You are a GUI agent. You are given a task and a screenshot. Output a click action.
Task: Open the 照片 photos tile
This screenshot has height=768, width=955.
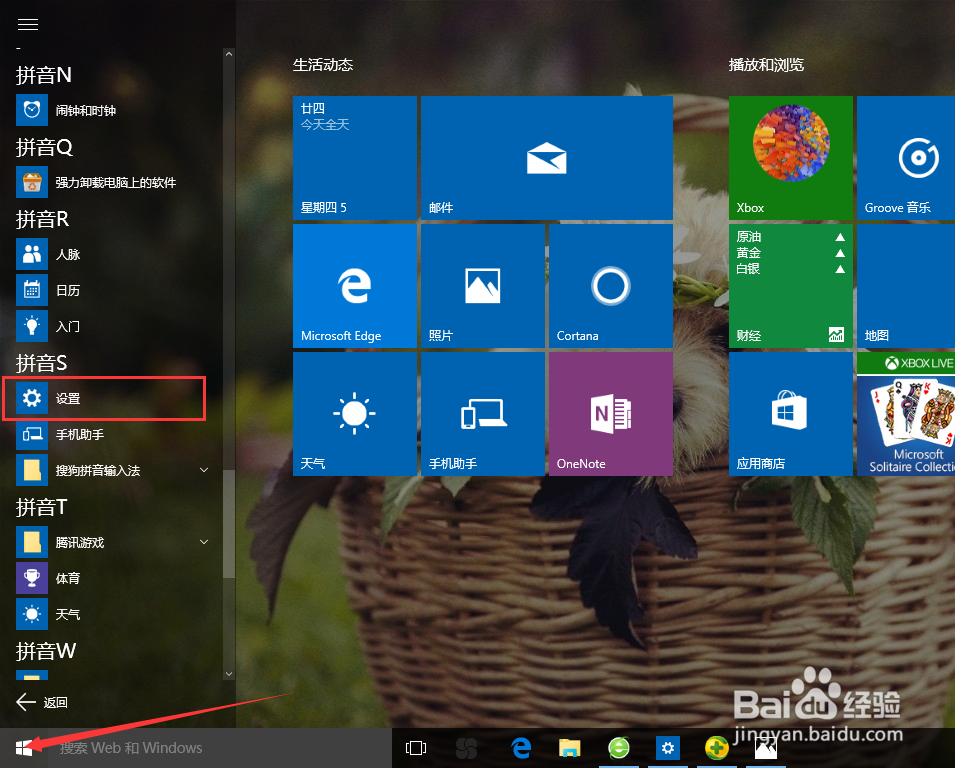pos(483,286)
